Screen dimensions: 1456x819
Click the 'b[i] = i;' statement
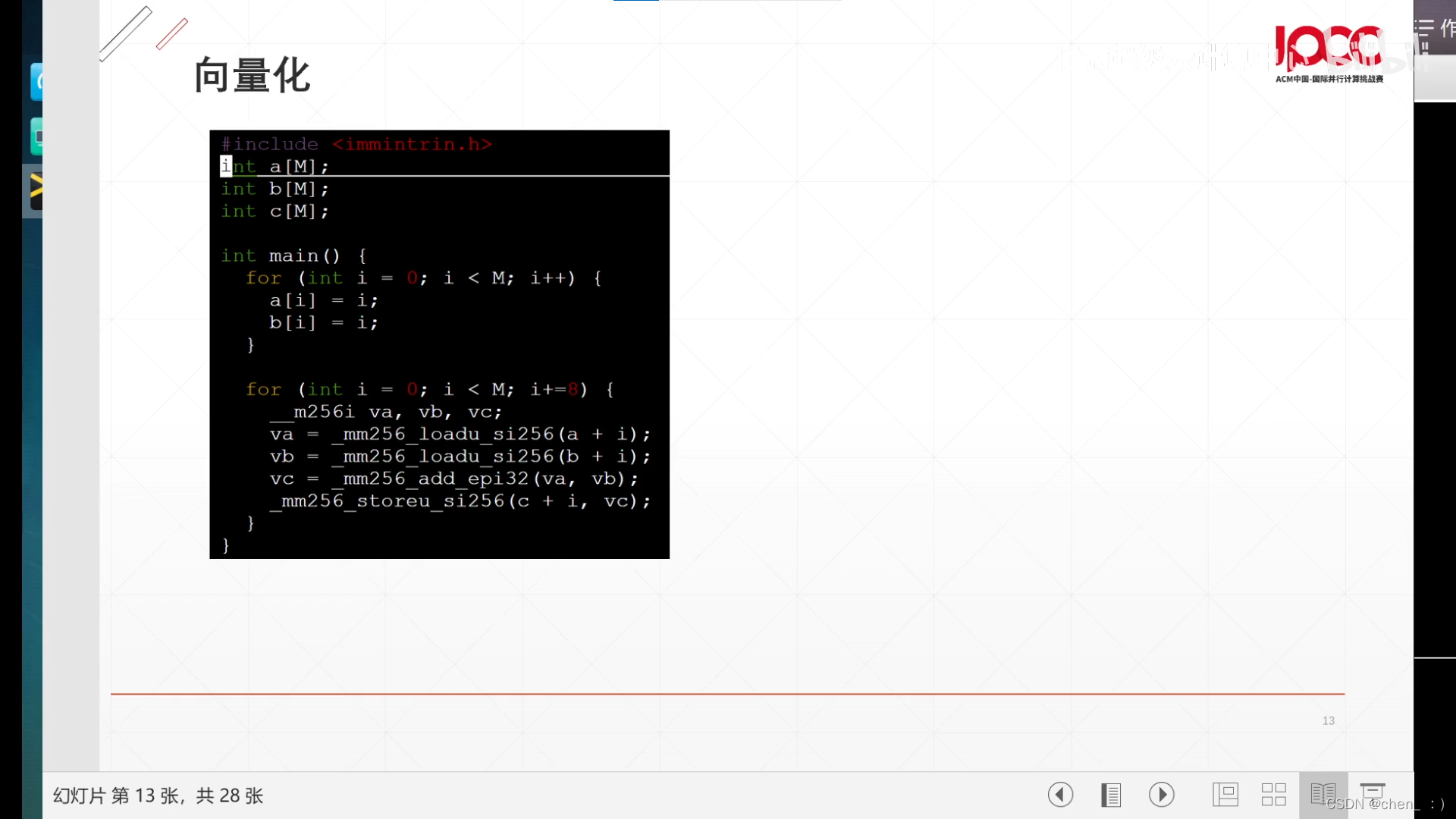[x=324, y=322]
